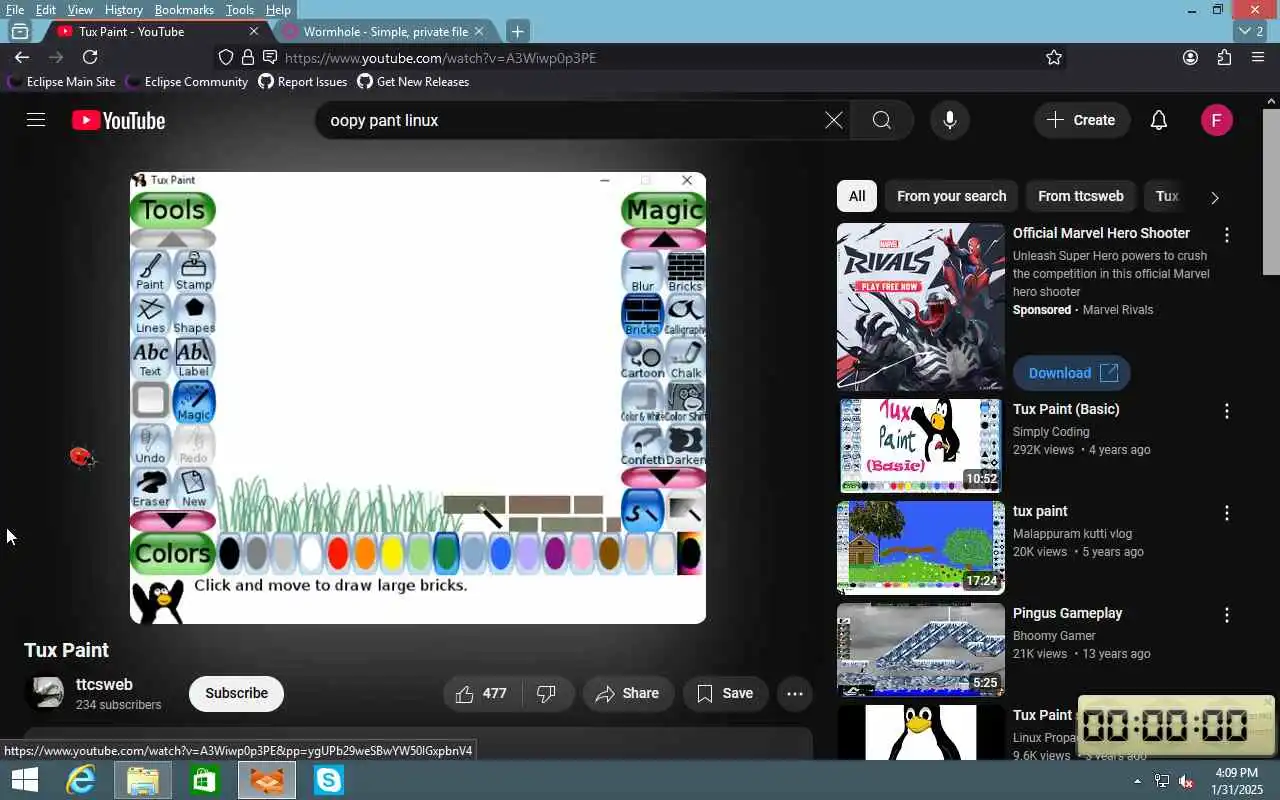The image size is (1280, 800).
Task: Open Firefox account icon in toolbar
Action: (1190, 57)
